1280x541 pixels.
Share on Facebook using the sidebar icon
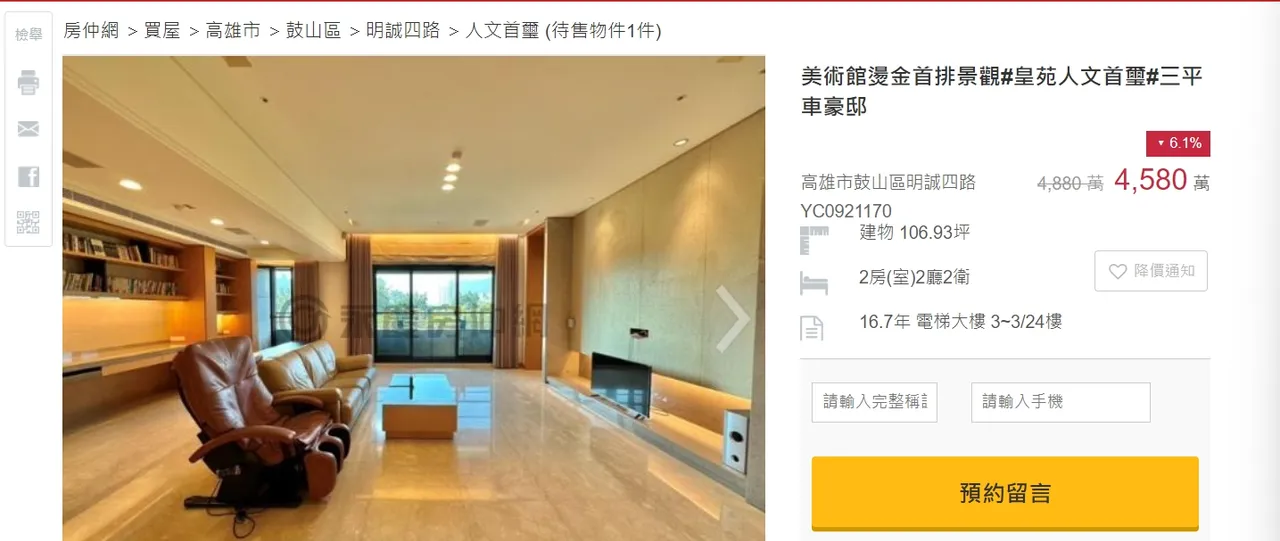[x=28, y=177]
